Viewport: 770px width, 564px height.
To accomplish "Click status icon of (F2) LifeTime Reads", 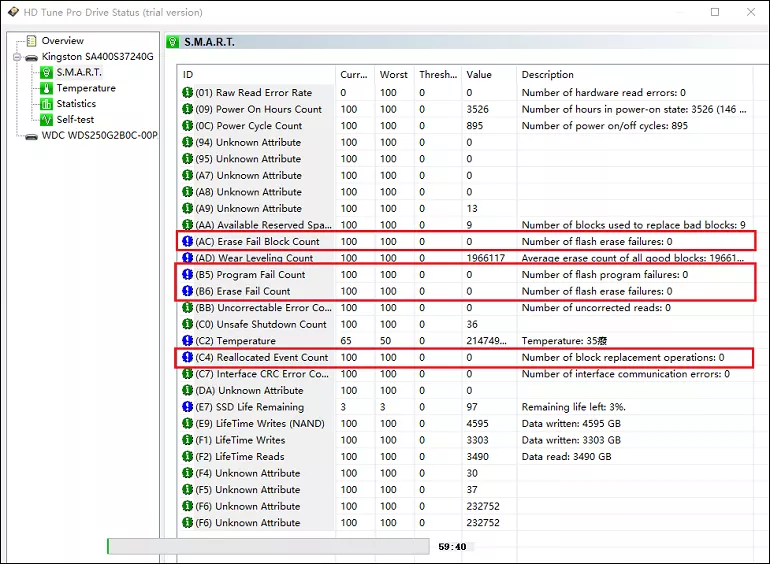I will 187,457.
